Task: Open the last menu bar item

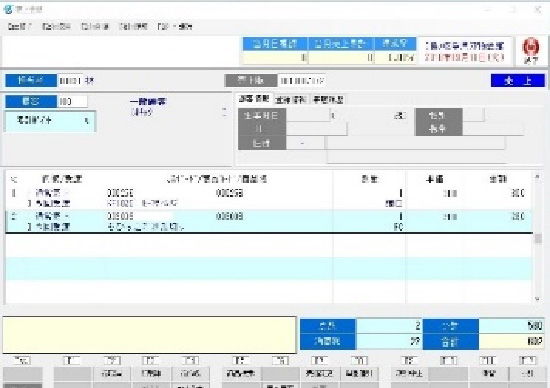Action: coord(175,26)
